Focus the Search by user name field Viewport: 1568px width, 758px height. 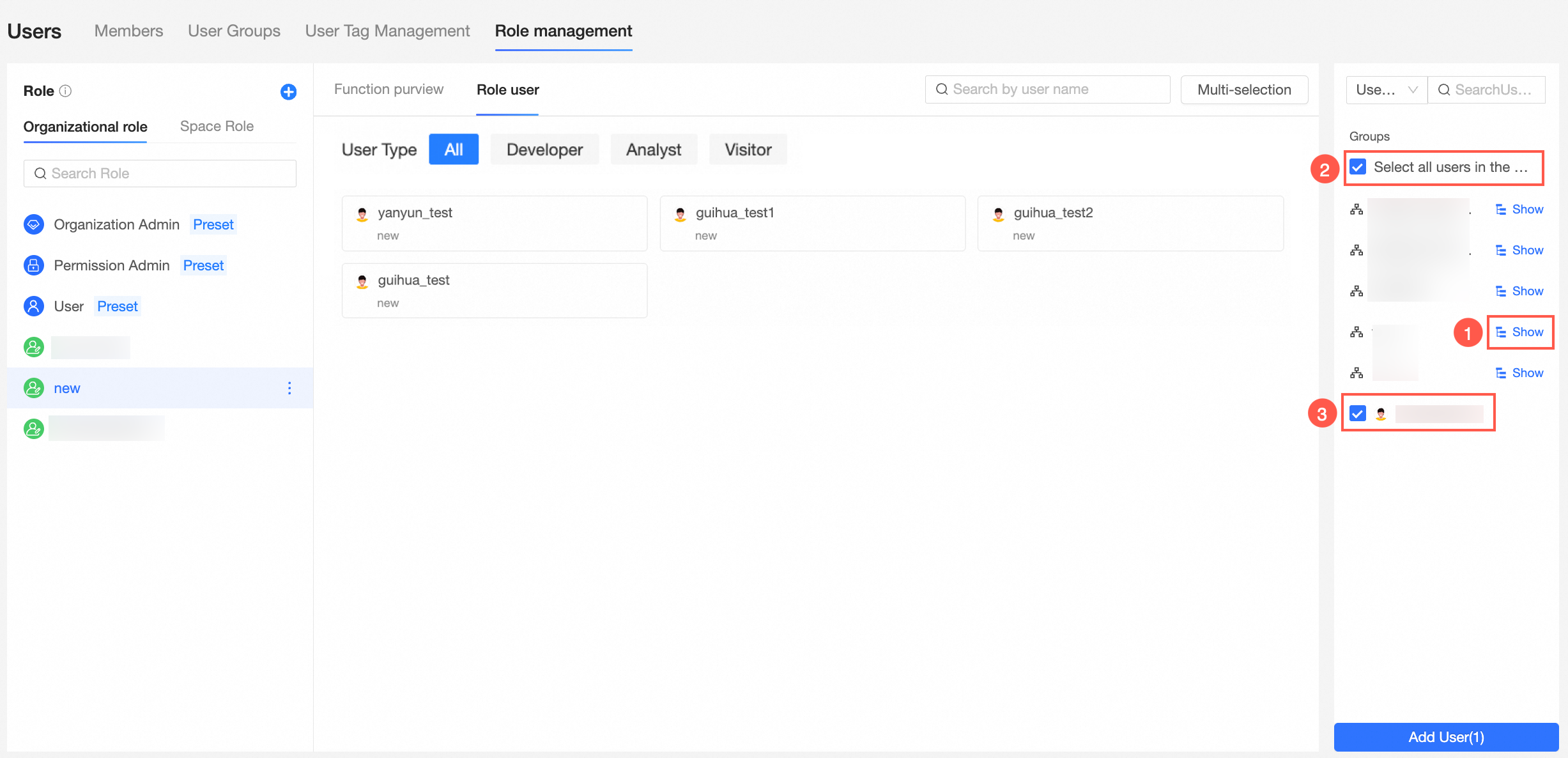click(x=1054, y=89)
